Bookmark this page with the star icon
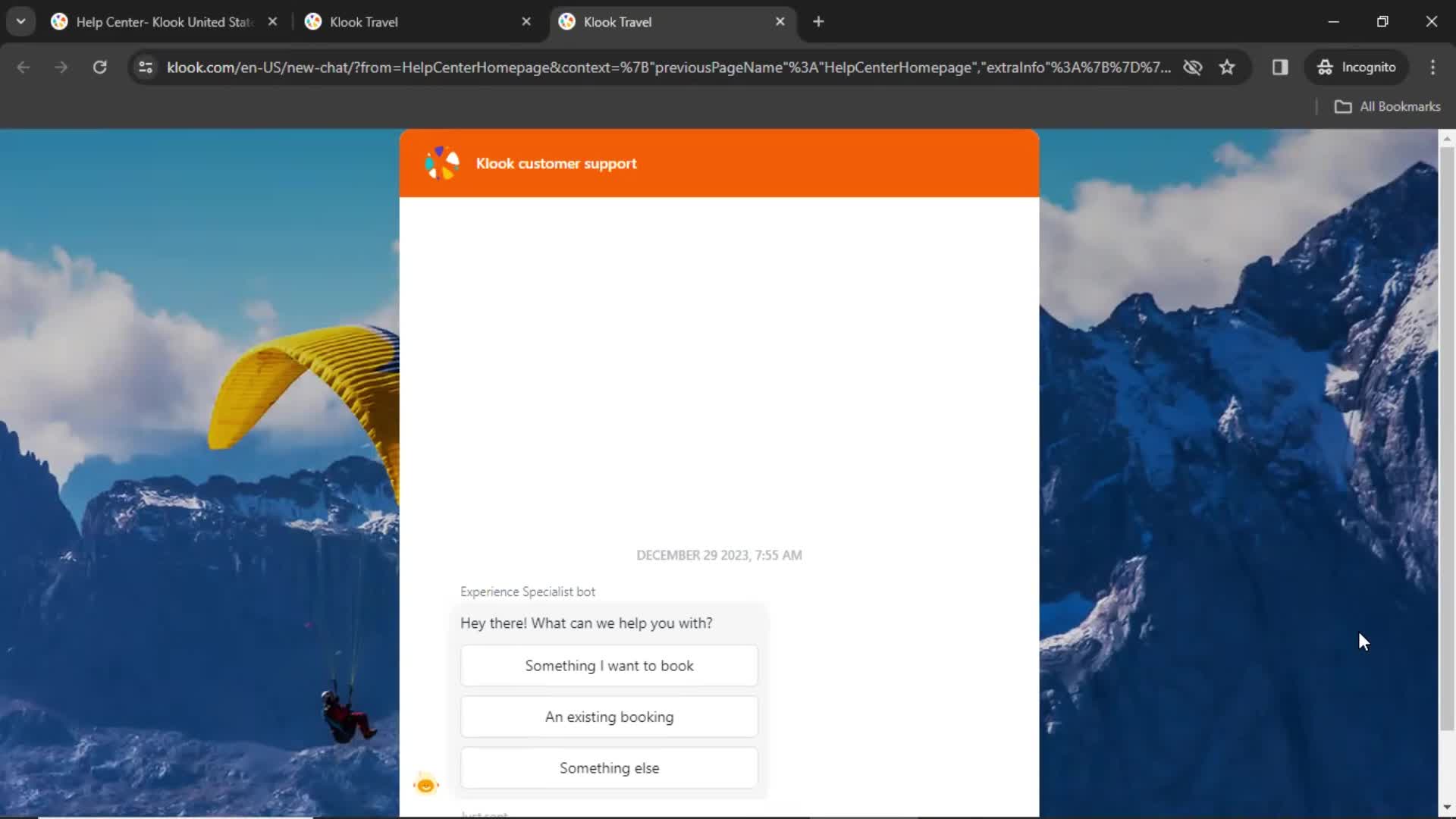Image resolution: width=1456 pixels, height=819 pixels. tap(1227, 67)
